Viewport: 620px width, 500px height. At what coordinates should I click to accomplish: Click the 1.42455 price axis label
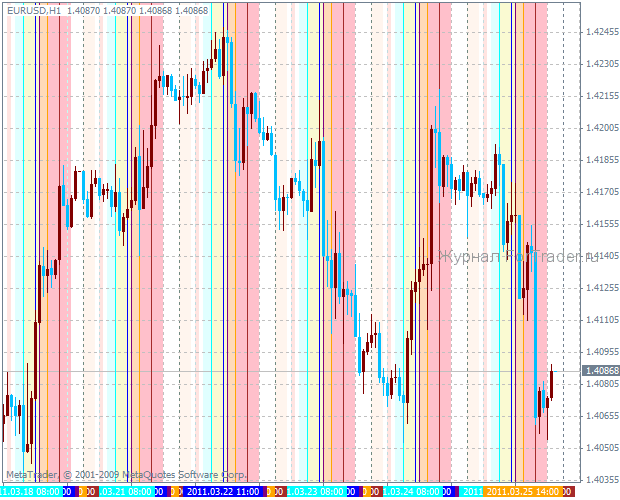tap(602, 32)
